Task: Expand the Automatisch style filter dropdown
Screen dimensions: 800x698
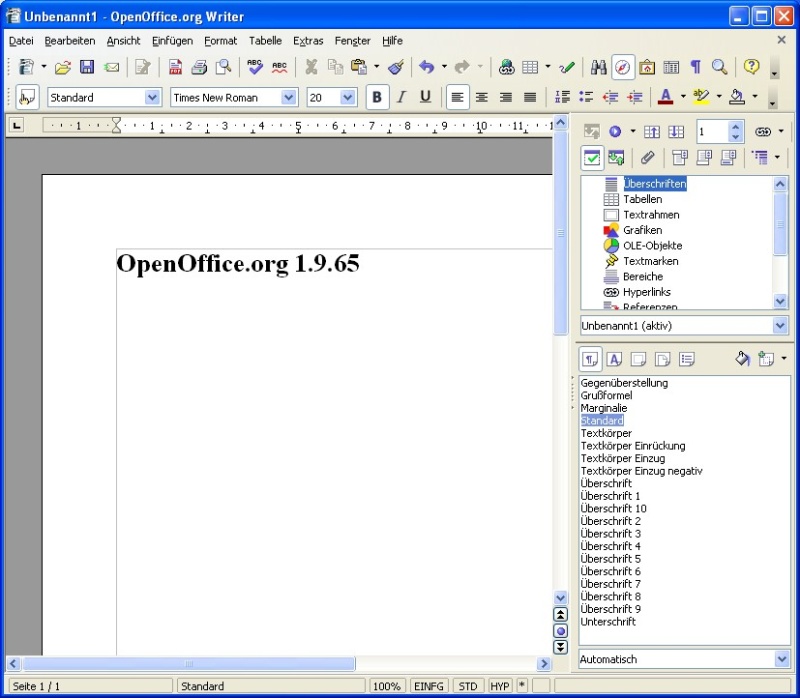Action: [781, 659]
